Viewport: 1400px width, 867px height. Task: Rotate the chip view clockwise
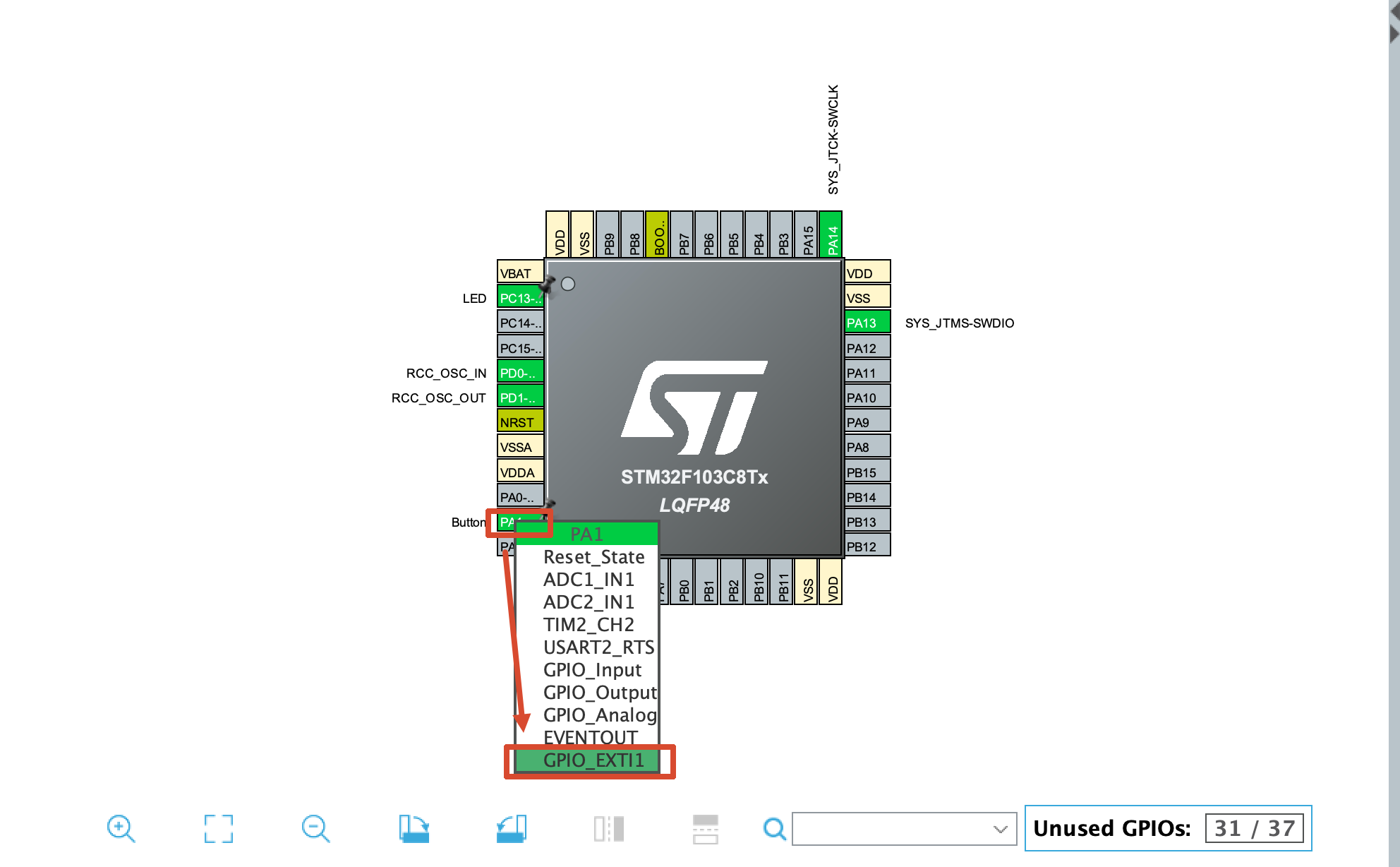click(x=414, y=828)
